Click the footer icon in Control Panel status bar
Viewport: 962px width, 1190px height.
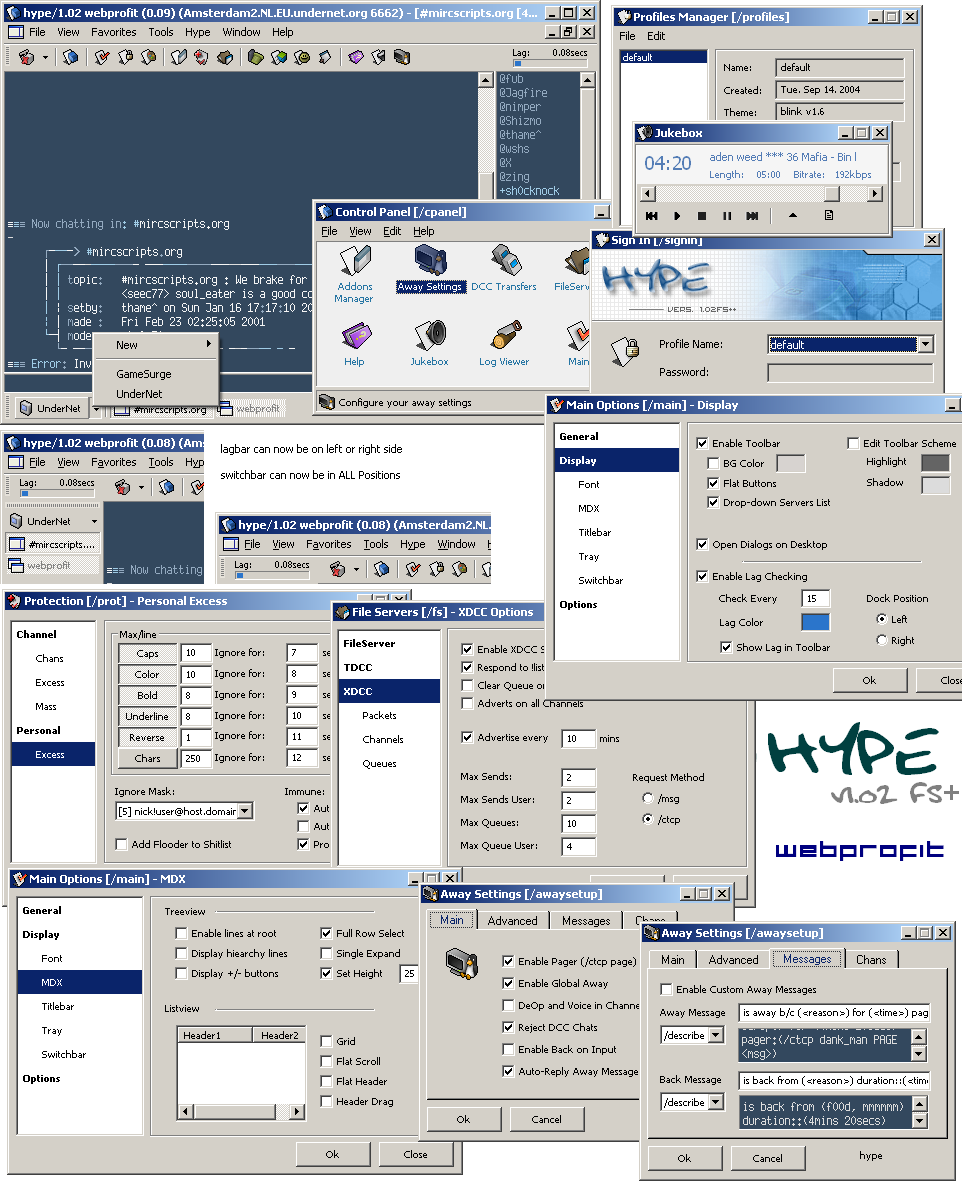pos(327,401)
